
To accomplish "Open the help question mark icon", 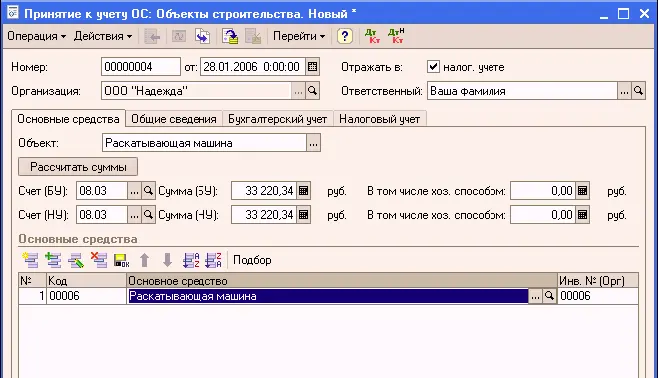I will coord(345,36).
